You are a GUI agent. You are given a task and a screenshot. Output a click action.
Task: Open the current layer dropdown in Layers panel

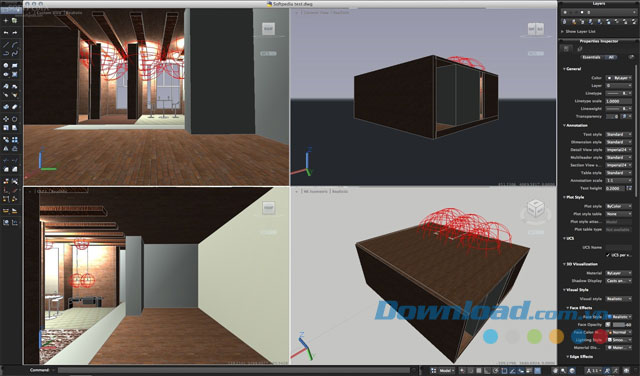(598, 13)
